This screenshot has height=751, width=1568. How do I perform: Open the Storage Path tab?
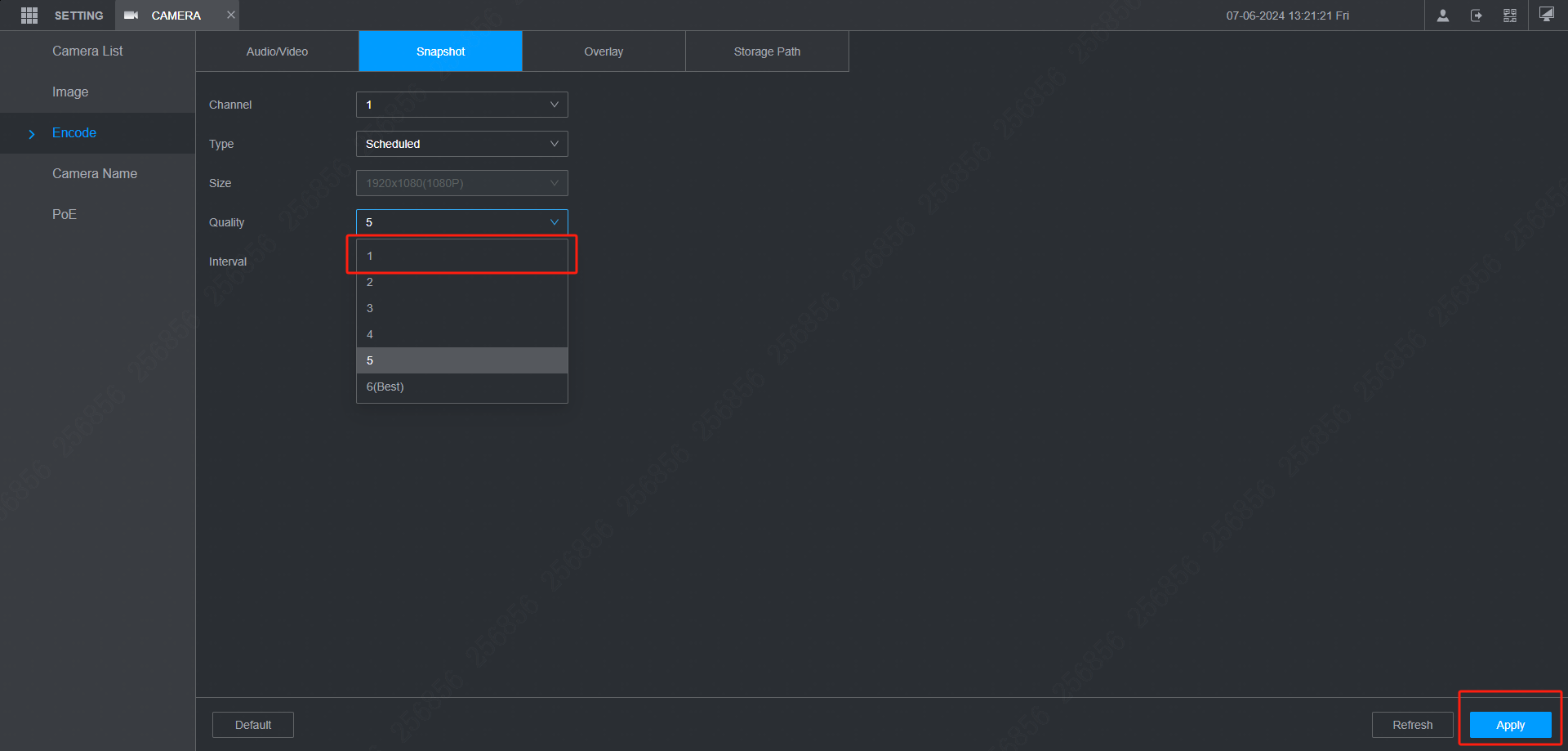(767, 51)
